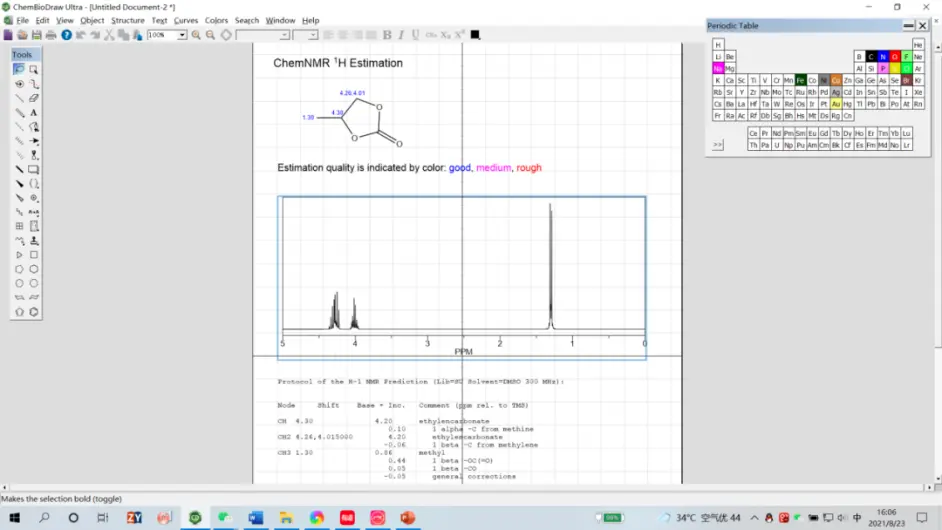Select the Text tool in Tools palette
The width and height of the screenshot is (942, 530).
(34, 113)
